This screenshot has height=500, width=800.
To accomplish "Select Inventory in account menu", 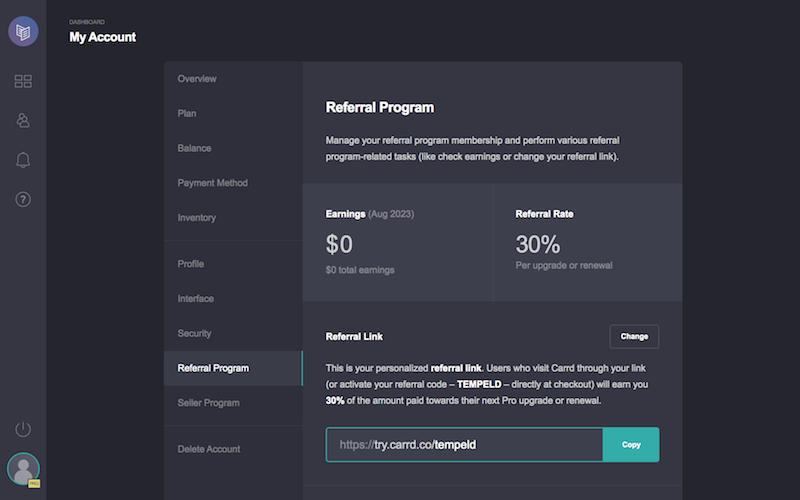I will pyautogui.click(x=197, y=217).
